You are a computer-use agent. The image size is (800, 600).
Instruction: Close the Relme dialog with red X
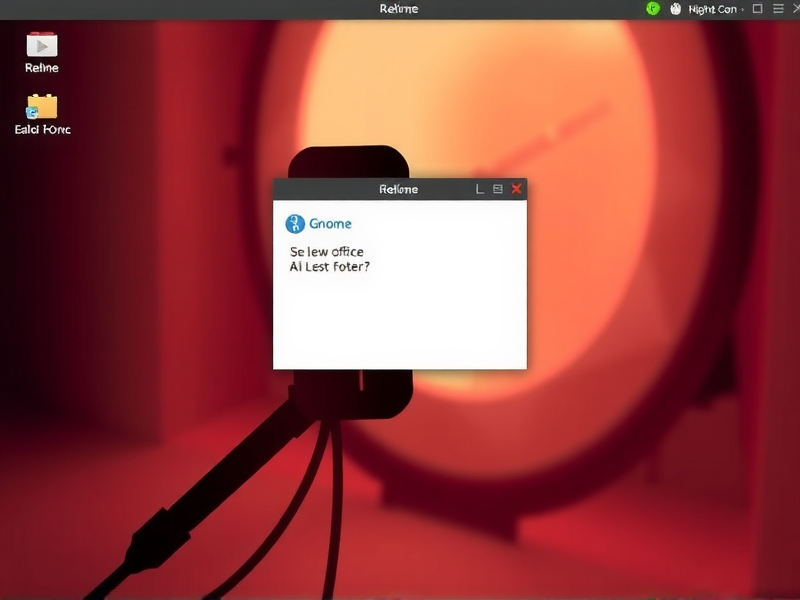coord(516,189)
